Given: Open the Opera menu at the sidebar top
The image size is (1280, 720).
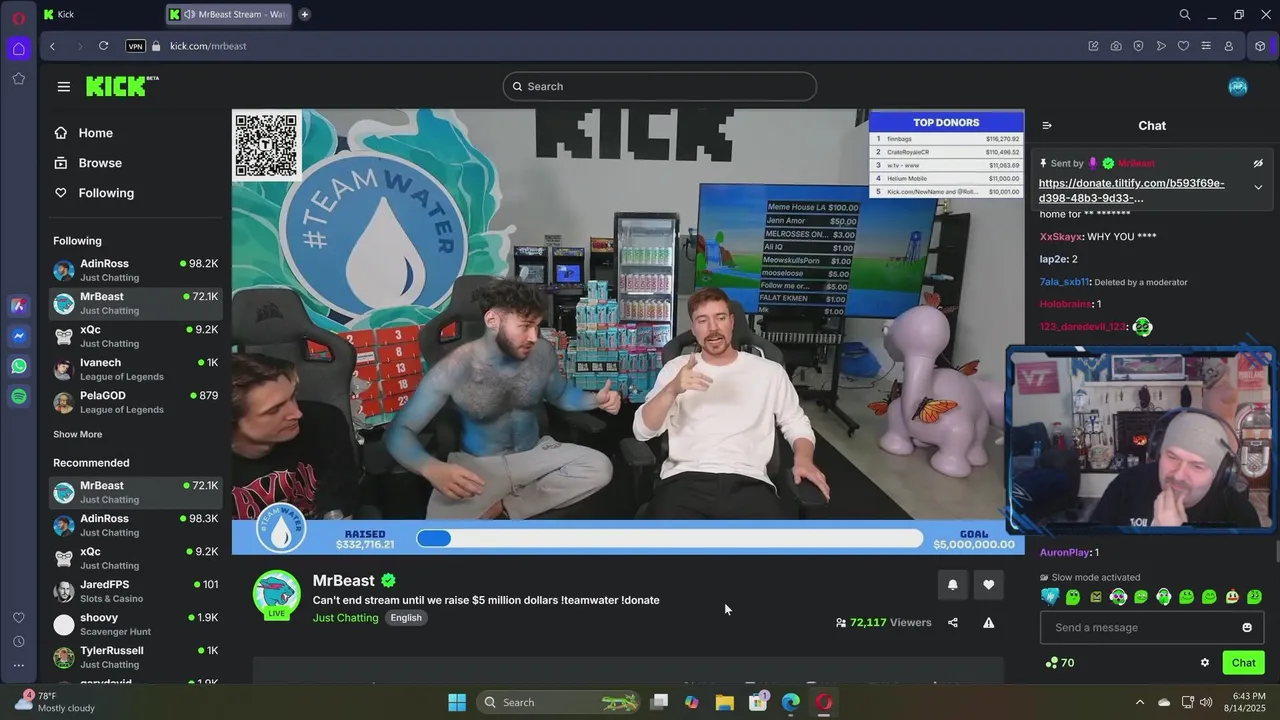Looking at the screenshot, I should point(19,18).
